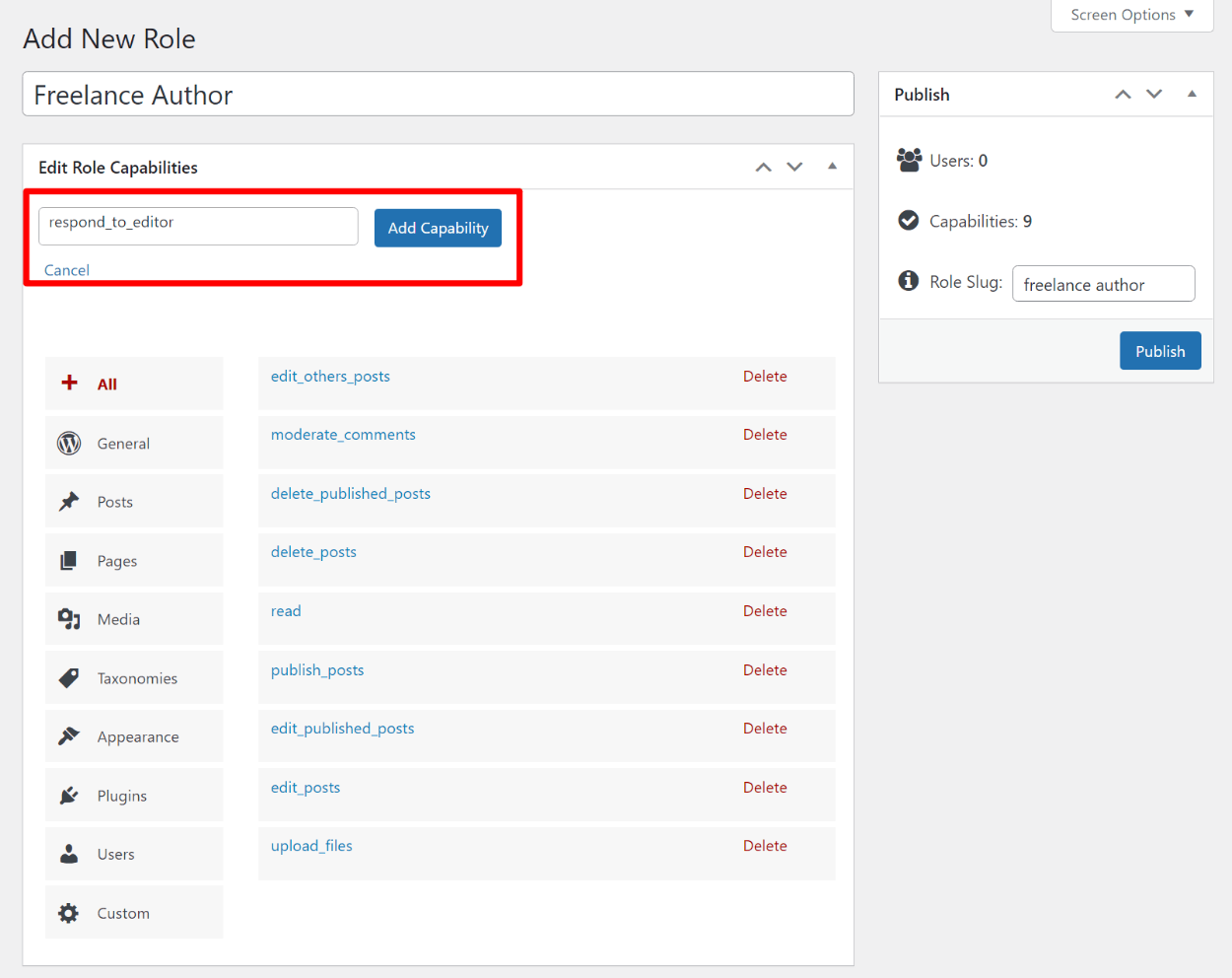Click the tag icon beside Taxonomies
This screenshot has width=1232, height=978.
pyautogui.click(x=69, y=678)
